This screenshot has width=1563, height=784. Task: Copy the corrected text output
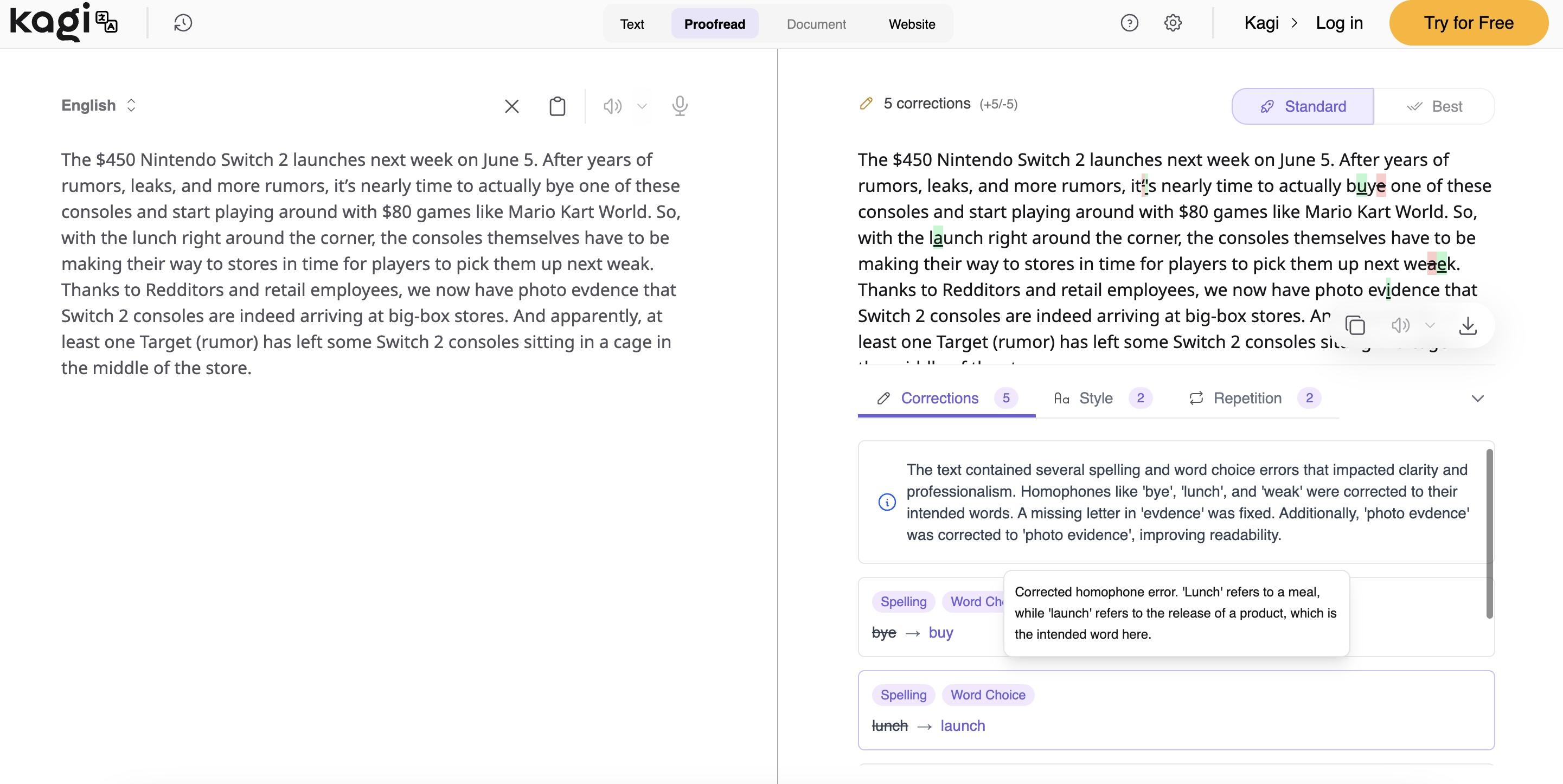(1355, 326)
